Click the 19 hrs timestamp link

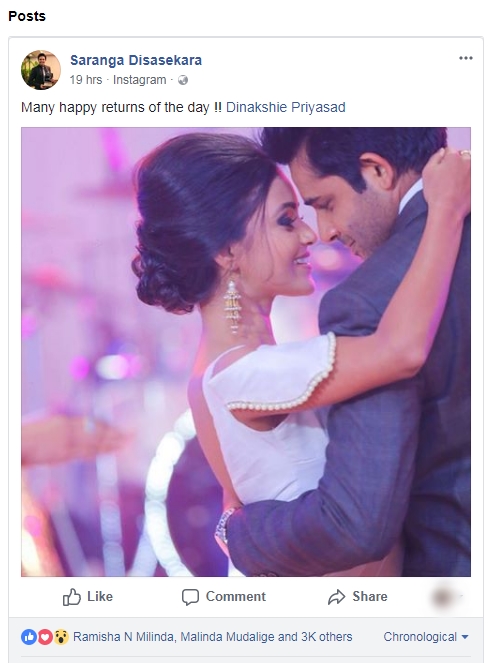click(86, 80)
